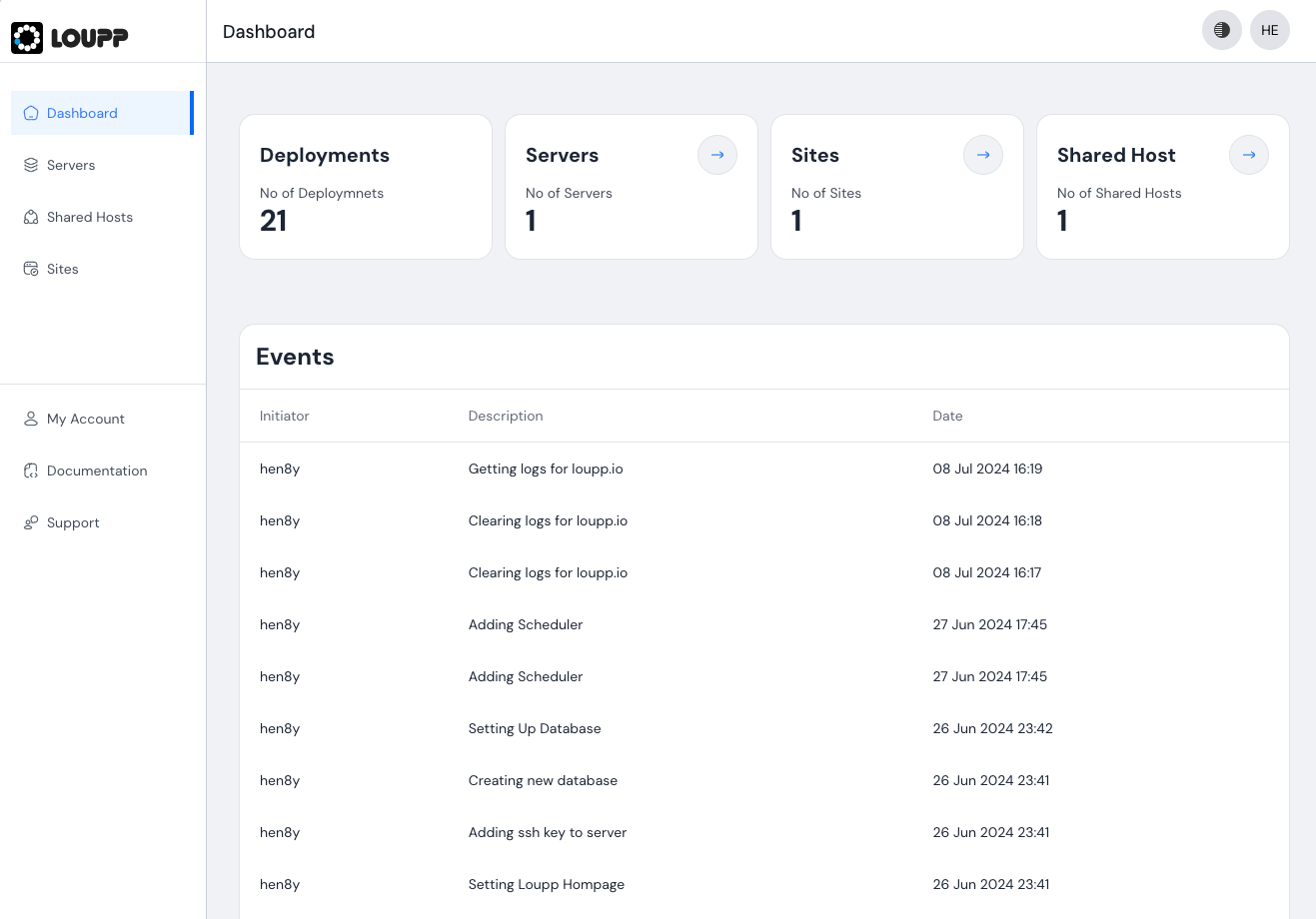The width and height of the screenshot is (1316, 919).
Task: Open Servers via its card arrow button
Action: coord(716,155)
